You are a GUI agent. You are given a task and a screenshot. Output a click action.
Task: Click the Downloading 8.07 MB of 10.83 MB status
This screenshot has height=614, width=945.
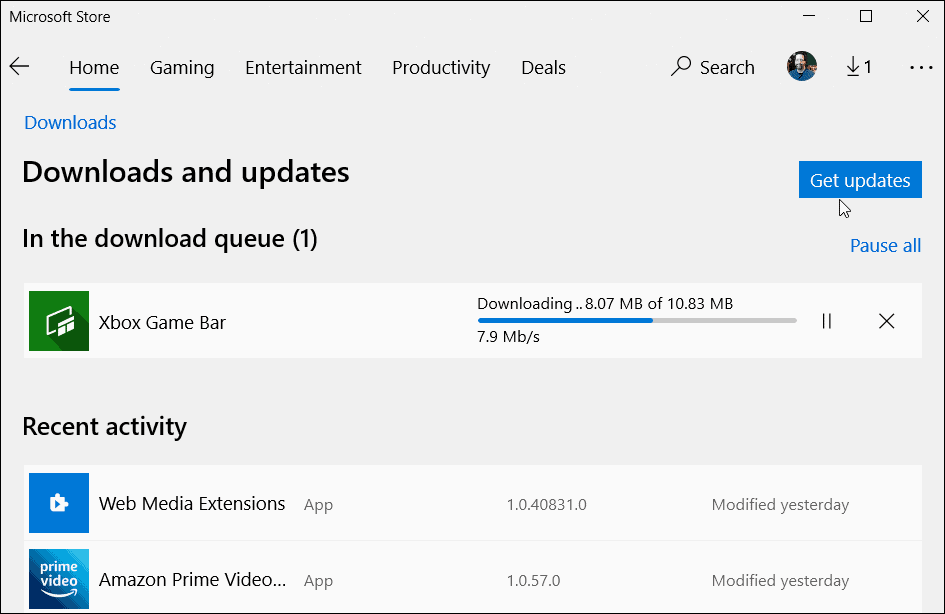[x=605, y=304]
